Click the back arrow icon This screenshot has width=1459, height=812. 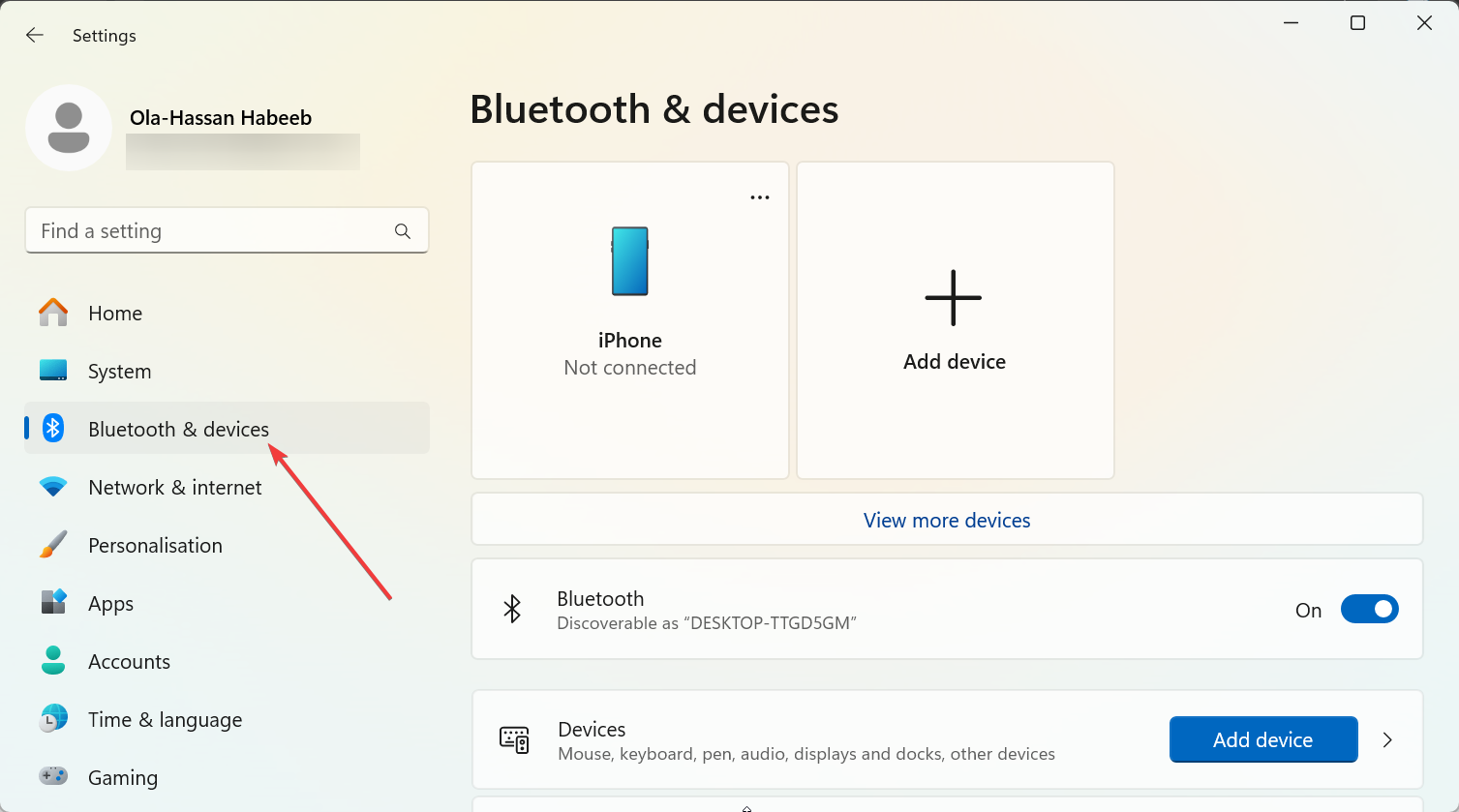point(35,36)
